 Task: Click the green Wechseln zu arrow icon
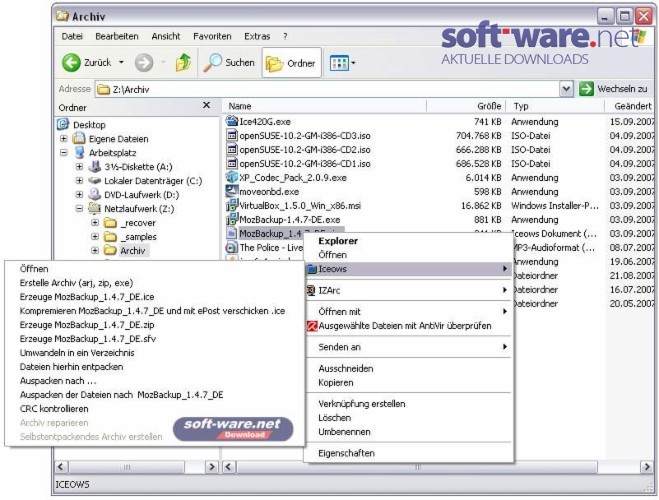tap(586, 89)
